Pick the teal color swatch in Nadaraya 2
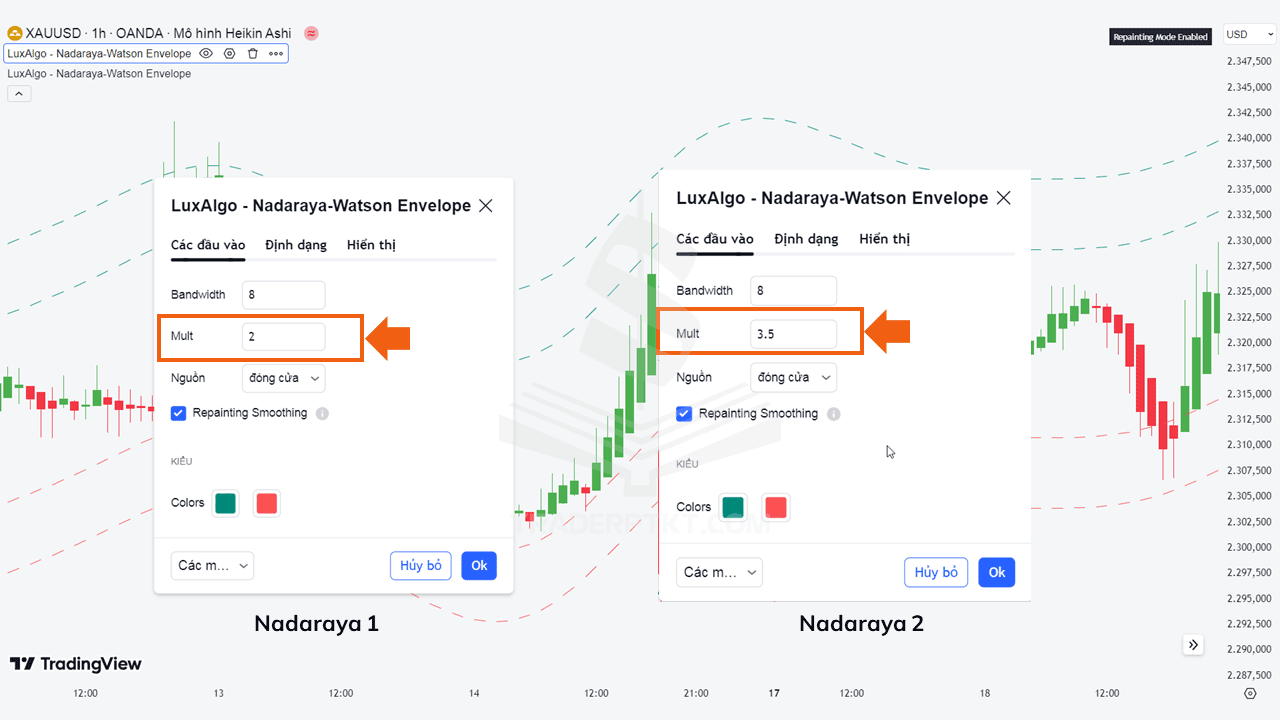Viewport: 1280px width, 720px height. pyautogui.click(x=733, y=507)
